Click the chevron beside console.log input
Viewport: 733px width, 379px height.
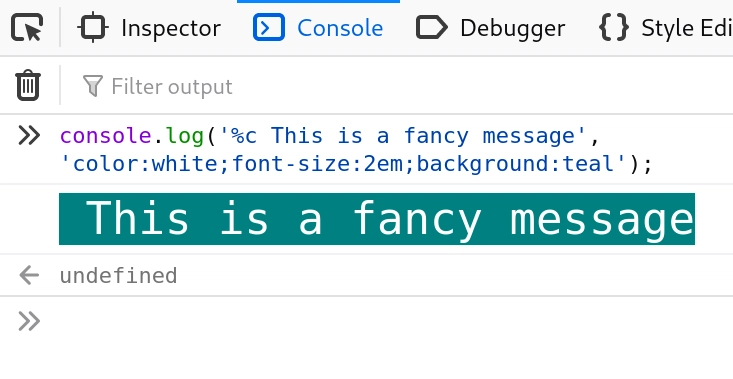[x=29, y=136]
